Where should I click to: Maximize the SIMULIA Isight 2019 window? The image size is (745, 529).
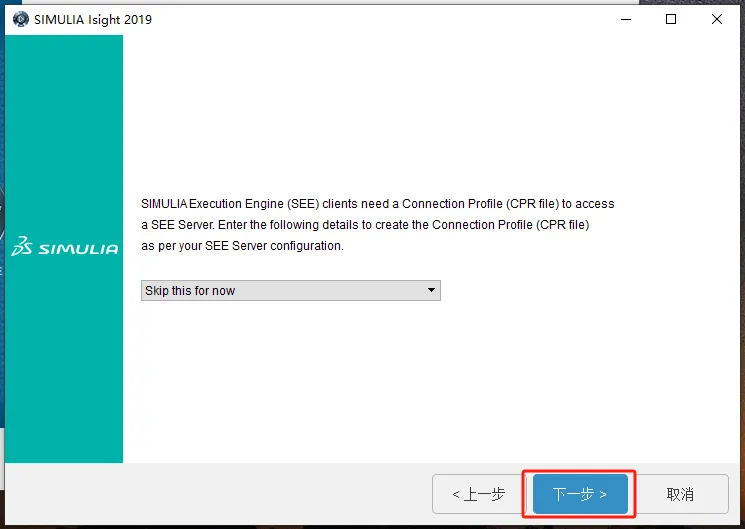click(671, 19)
